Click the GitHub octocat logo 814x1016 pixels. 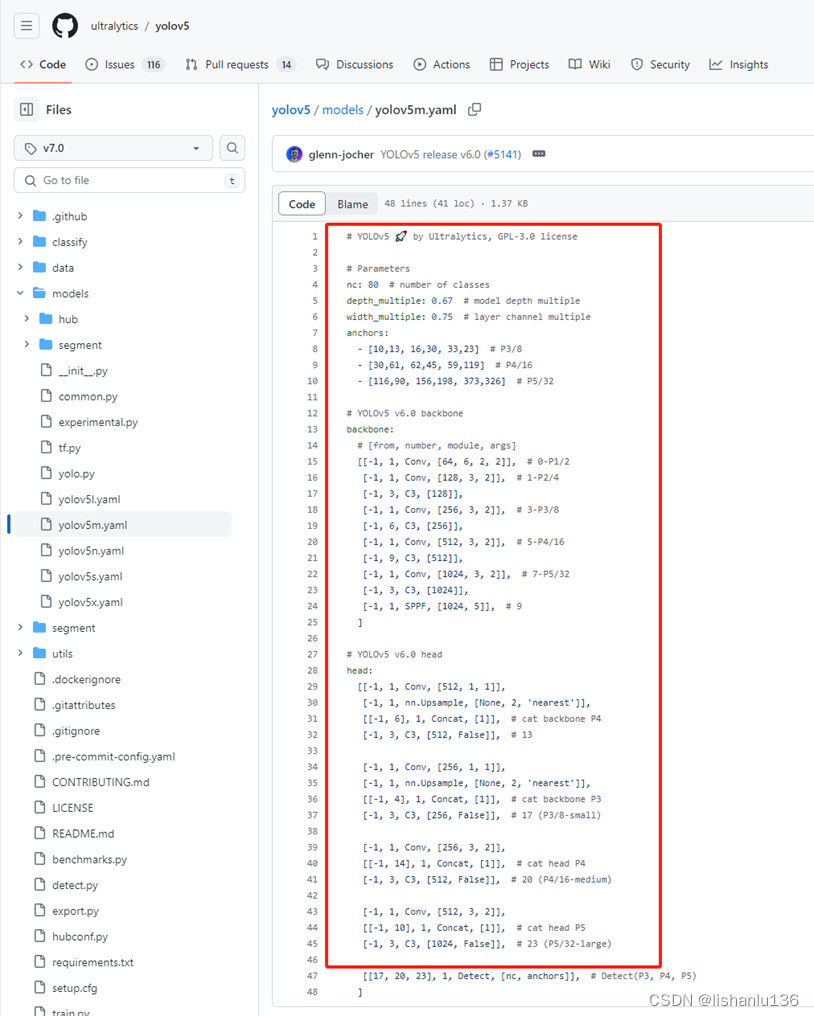(65, 26)
